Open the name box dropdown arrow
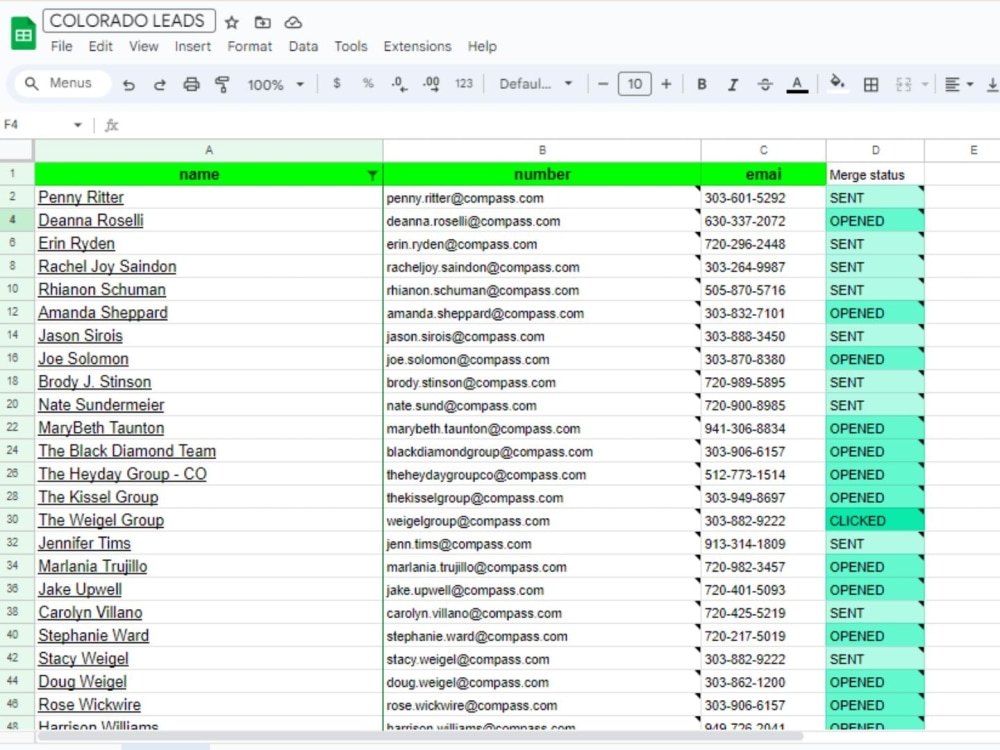The image size is (1000, 750). click(78, 125)
